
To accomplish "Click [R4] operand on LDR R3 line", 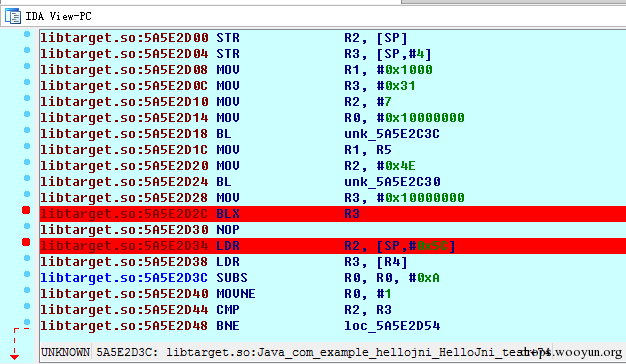I will (x=392, y=262).
